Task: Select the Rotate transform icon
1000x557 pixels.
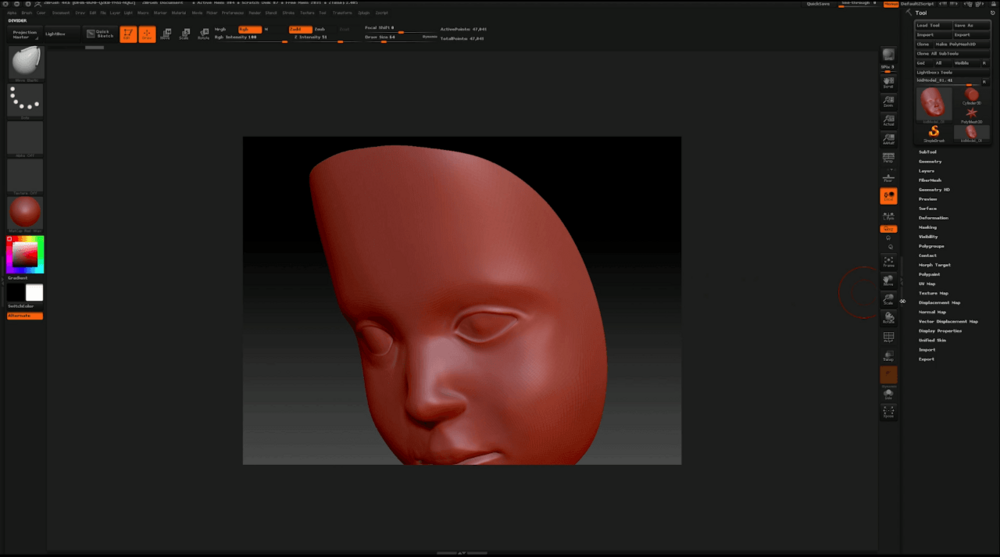Action: [203, 34]
